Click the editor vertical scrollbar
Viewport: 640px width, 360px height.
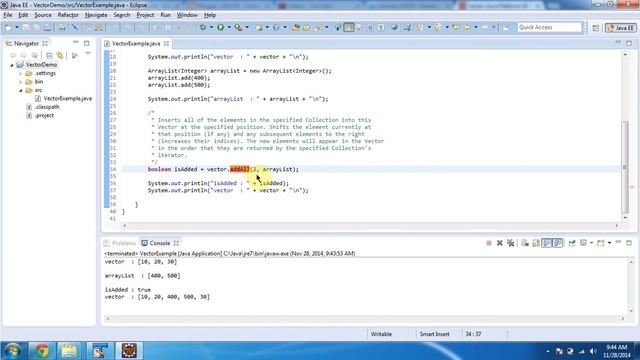coord(625,167)
